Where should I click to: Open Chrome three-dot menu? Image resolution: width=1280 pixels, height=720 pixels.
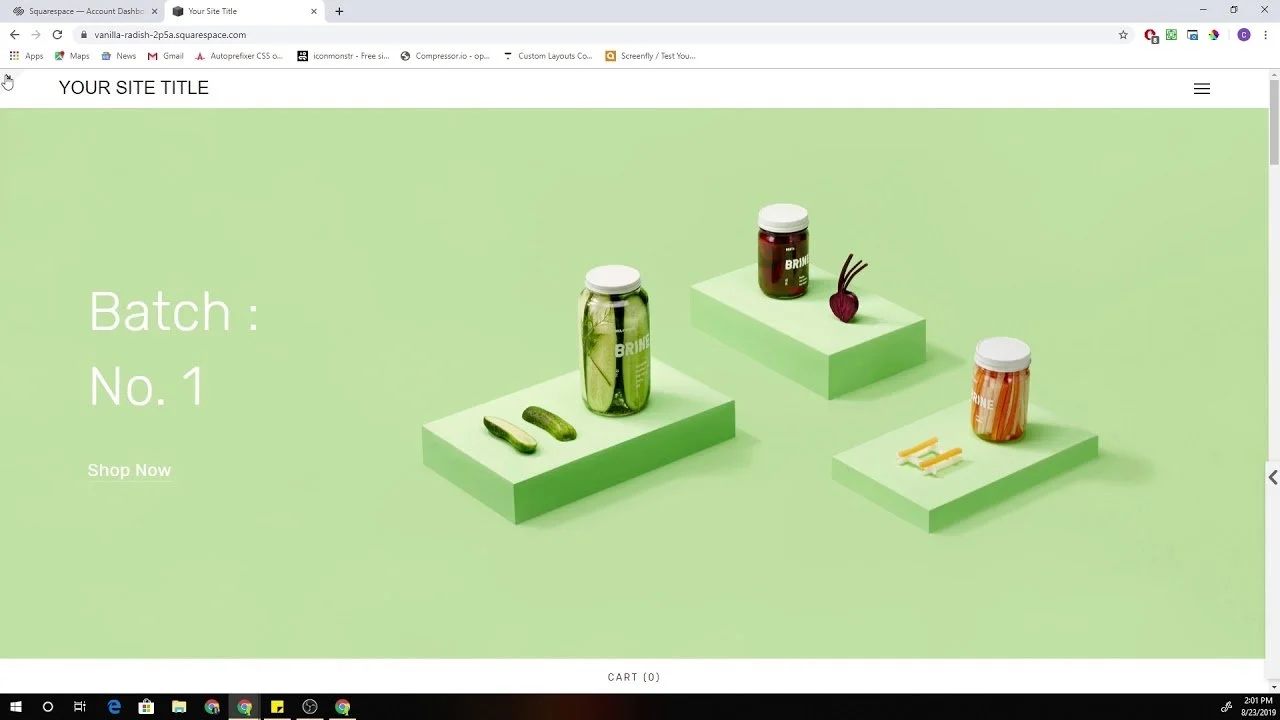coord(1265,35)
